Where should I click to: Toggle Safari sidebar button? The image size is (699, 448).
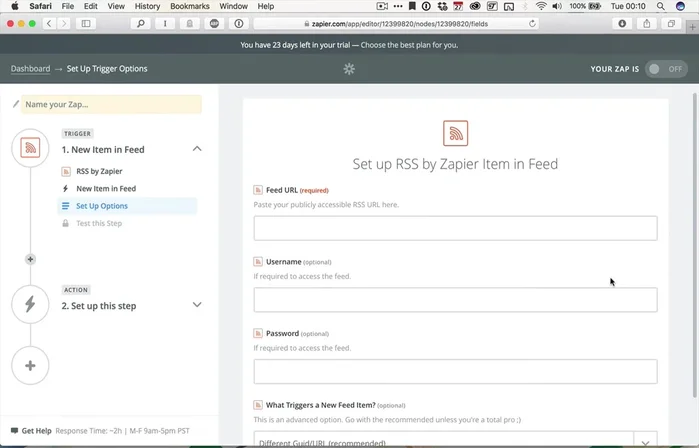coord(86,23)
